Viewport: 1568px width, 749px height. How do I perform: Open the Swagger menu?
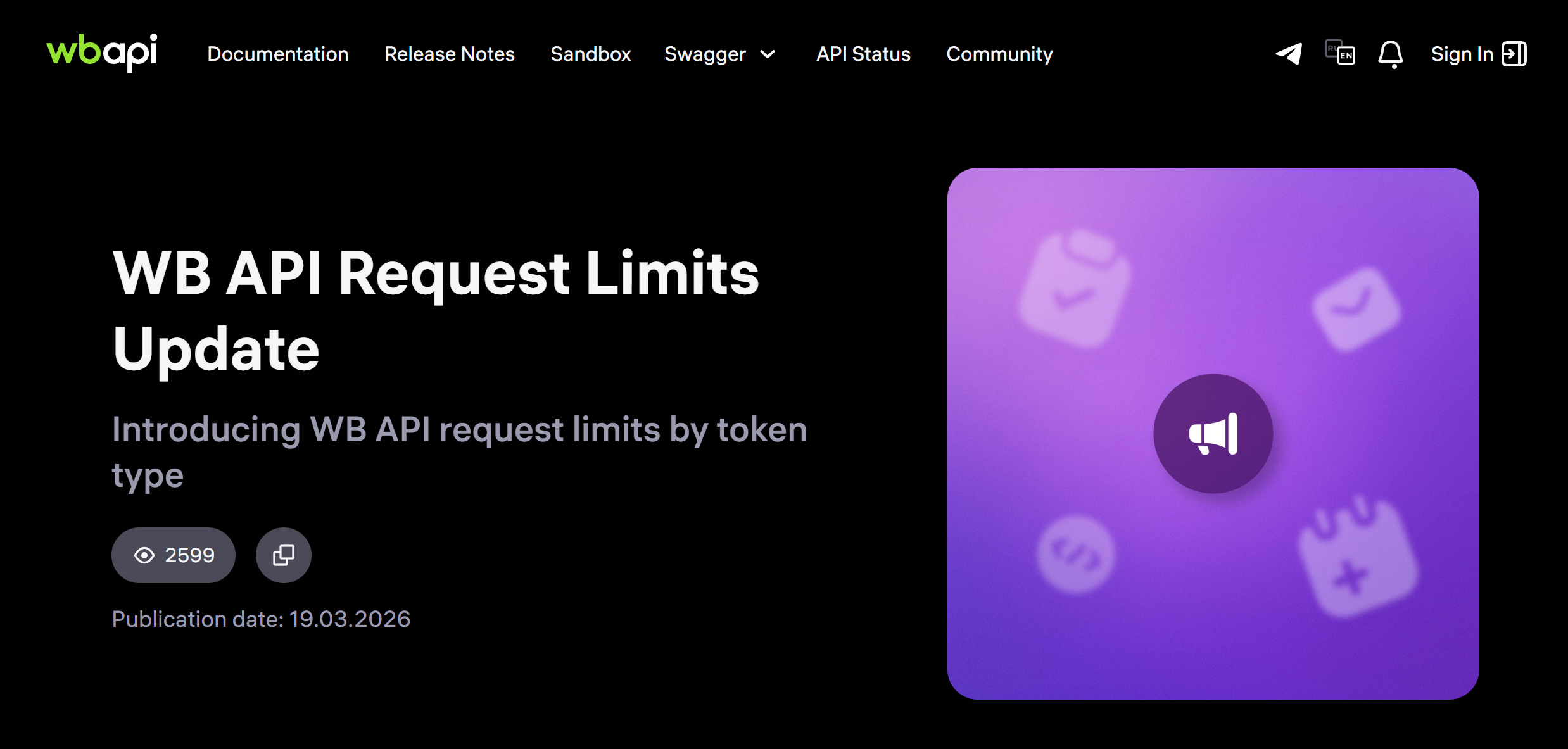[x=705, y=54]
